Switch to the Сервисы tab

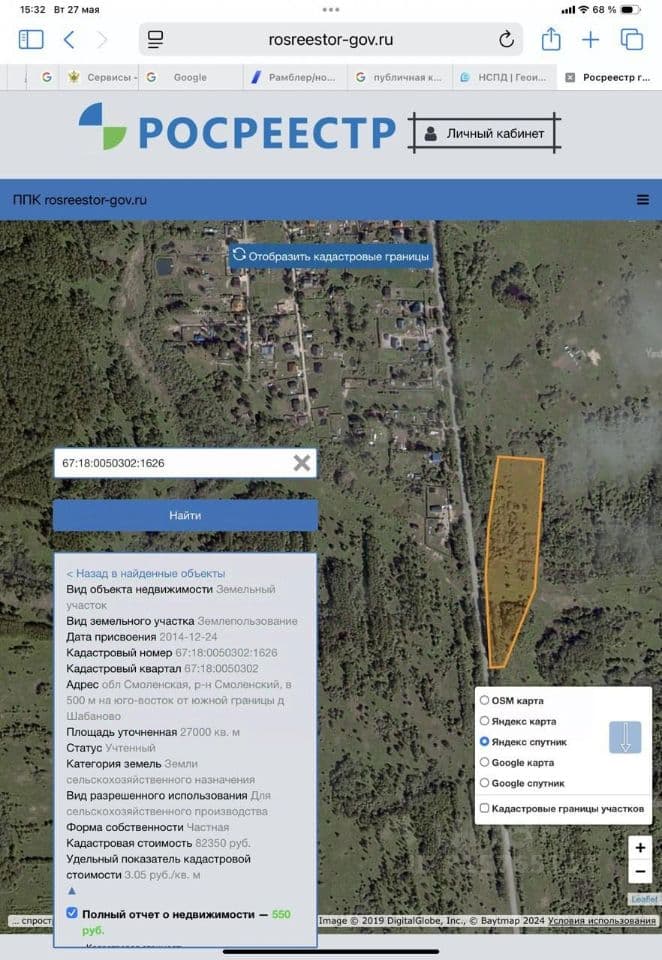click(99, 77)
